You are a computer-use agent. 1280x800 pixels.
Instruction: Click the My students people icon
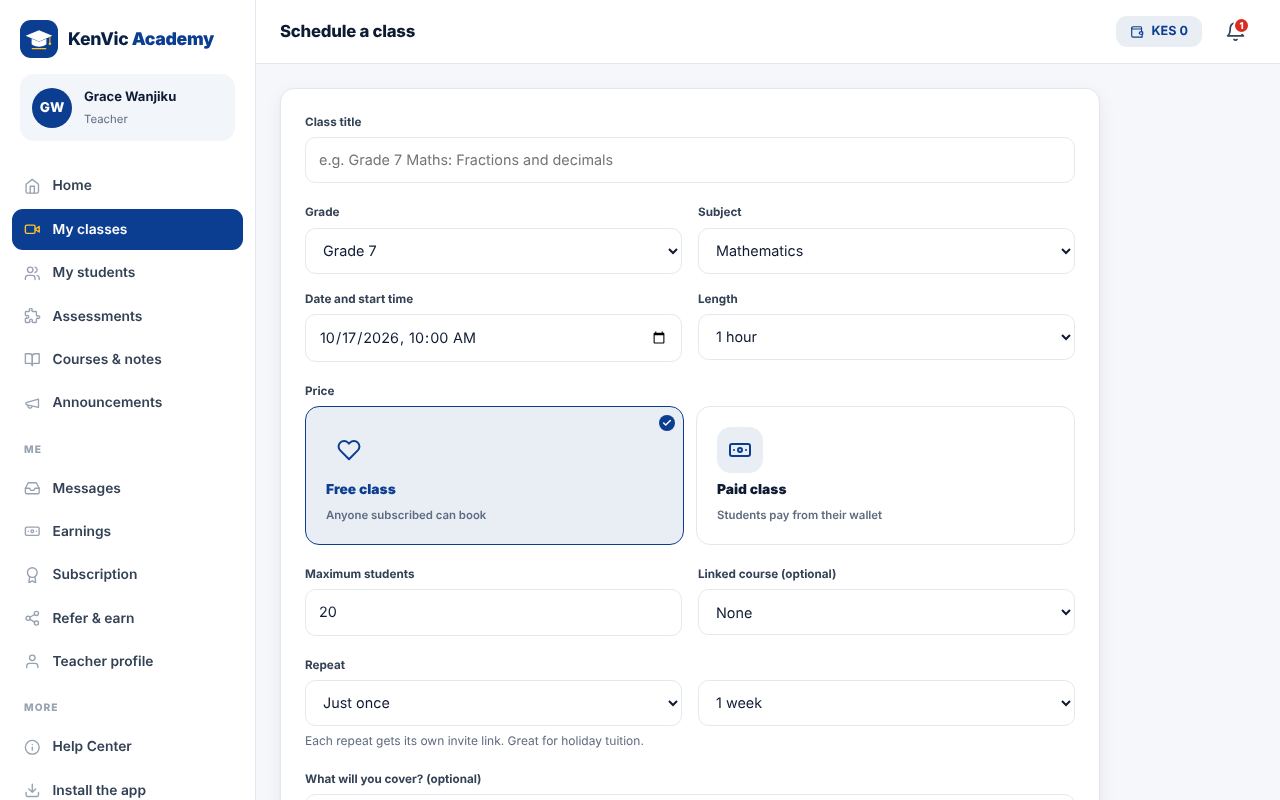pos(32,272)
